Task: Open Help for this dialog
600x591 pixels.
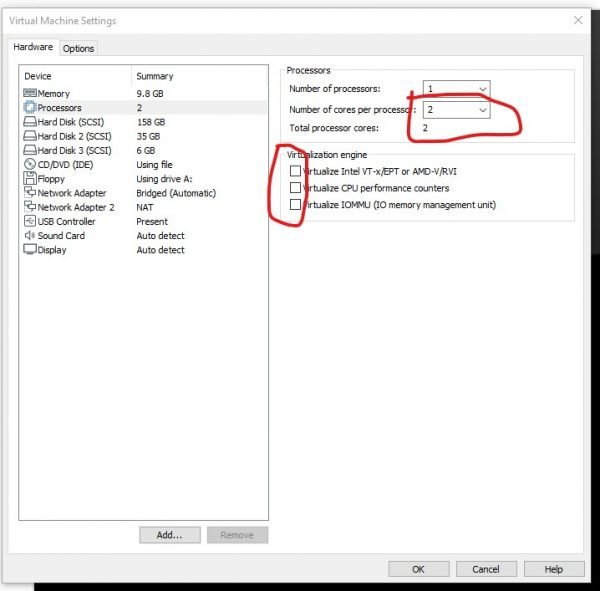Action: point(554,569)
